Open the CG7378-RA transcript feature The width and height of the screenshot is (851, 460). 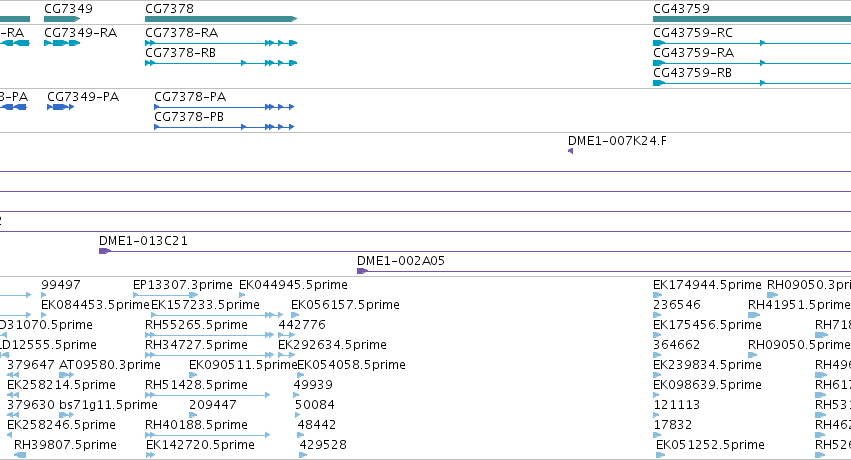point(221,43)
